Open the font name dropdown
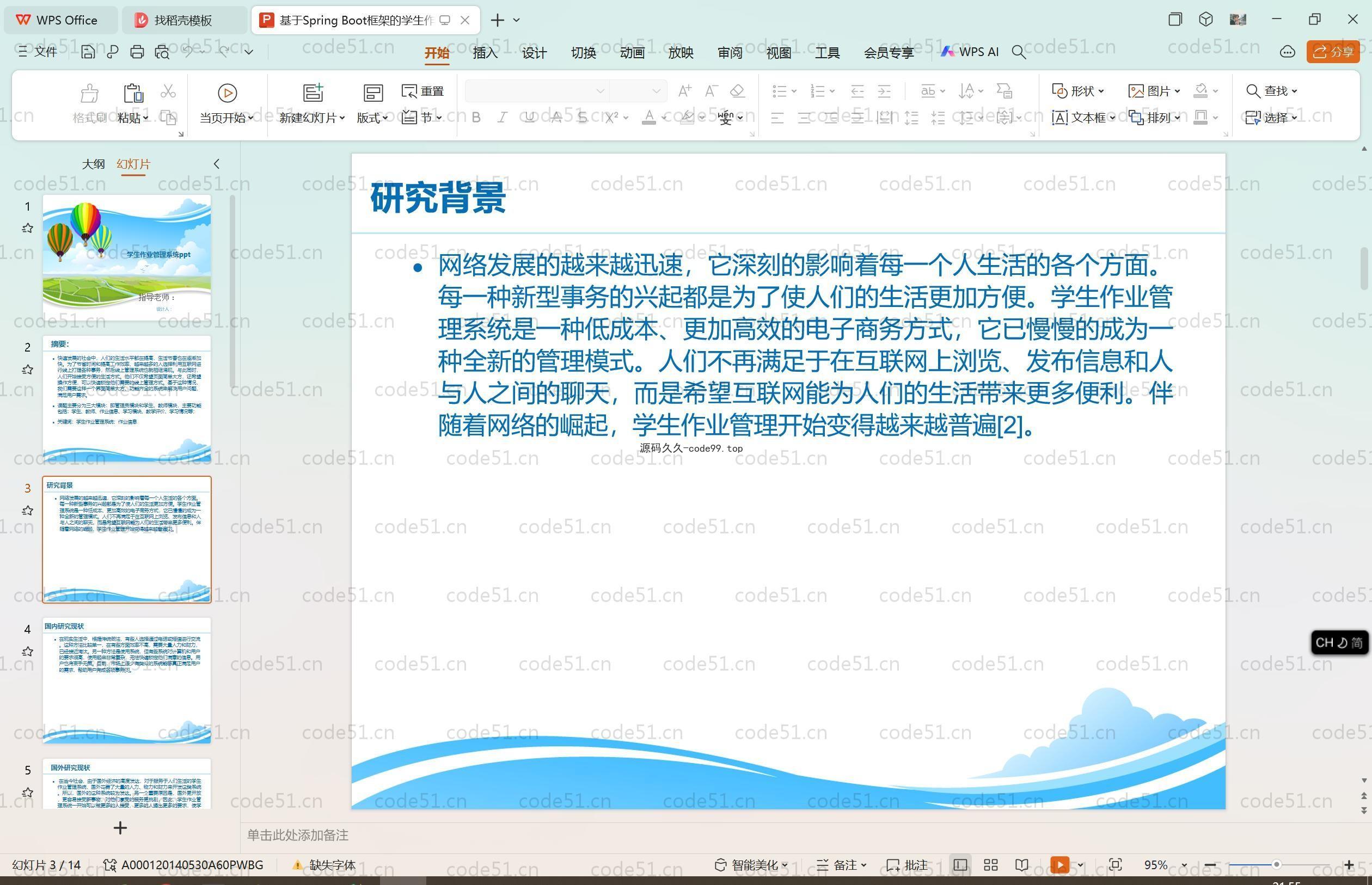The height and width of the screenshot is (885, 1372). 600,91
